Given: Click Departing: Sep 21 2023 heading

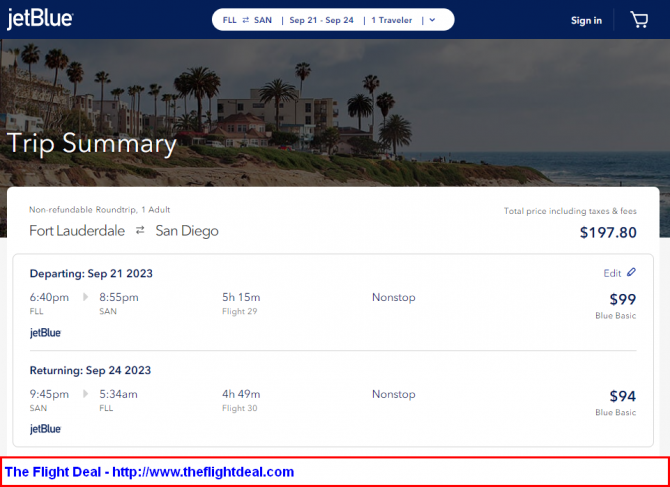Looking at the screenshot, I should tap(91, 273).
